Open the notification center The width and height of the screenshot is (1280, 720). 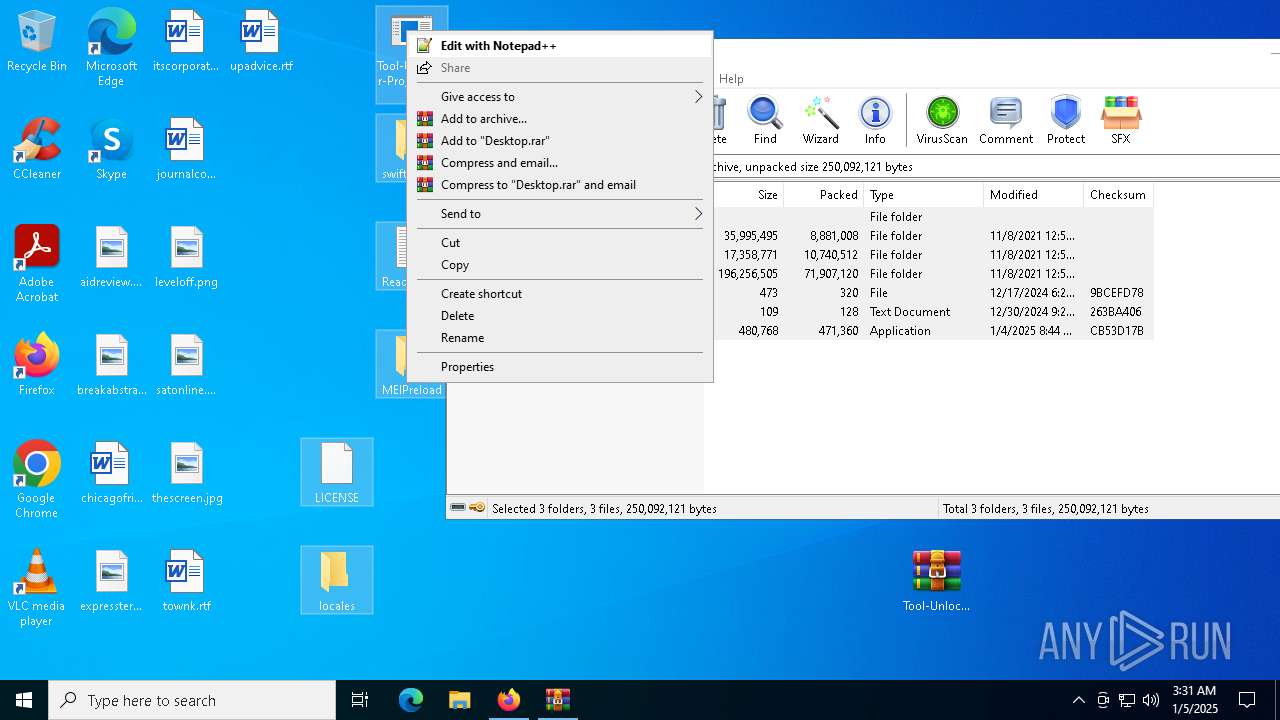coord(1247,700)
